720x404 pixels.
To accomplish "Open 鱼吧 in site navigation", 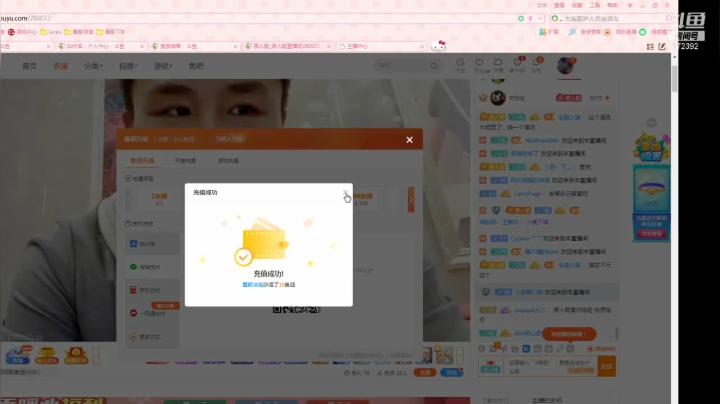I will point(196,66).
